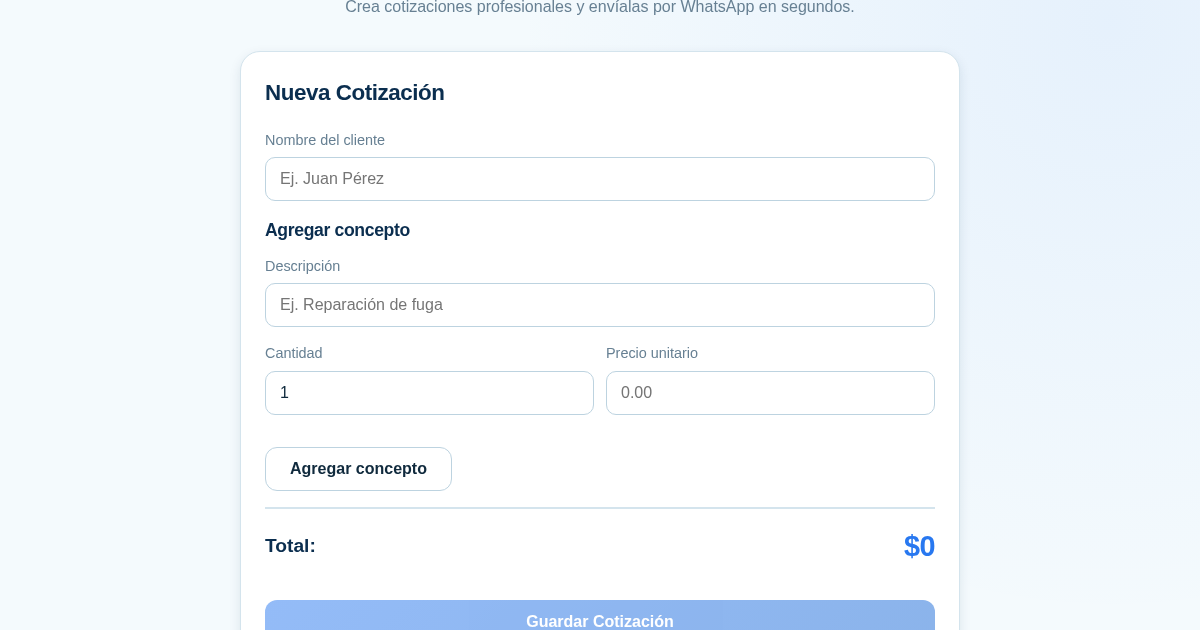
Task: Click the tagline mentioning WhatsApp
Action: 600,8
